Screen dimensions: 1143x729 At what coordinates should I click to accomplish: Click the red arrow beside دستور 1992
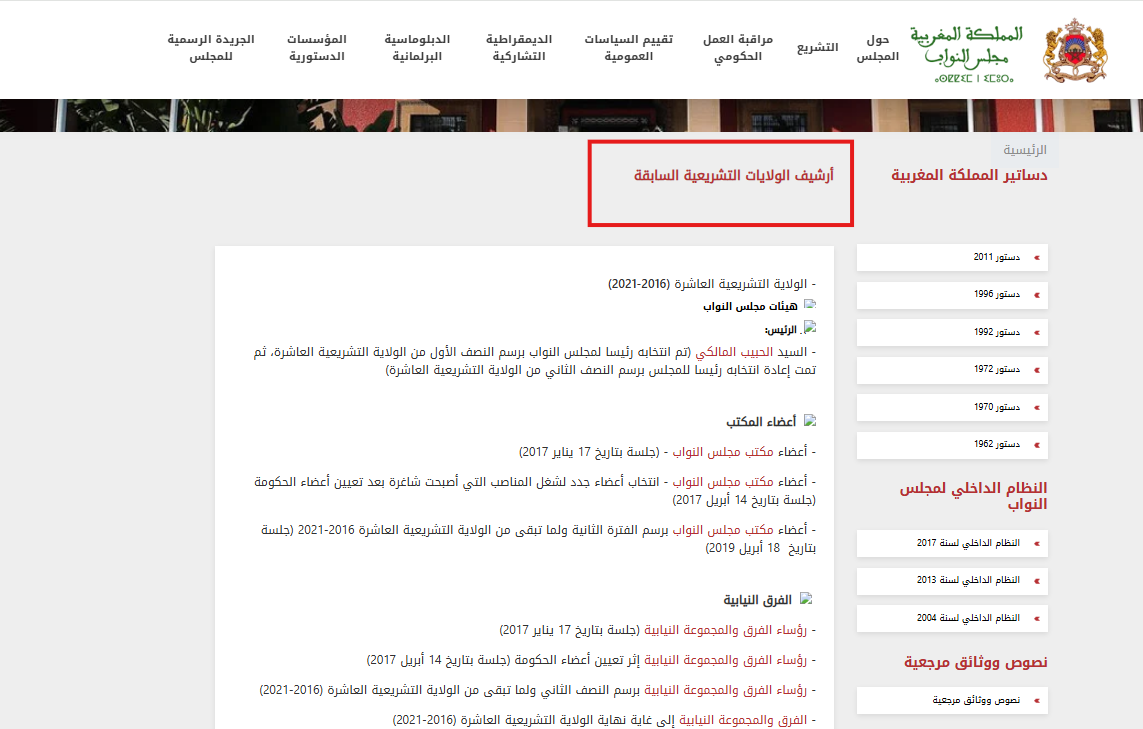click(1036, 333)
